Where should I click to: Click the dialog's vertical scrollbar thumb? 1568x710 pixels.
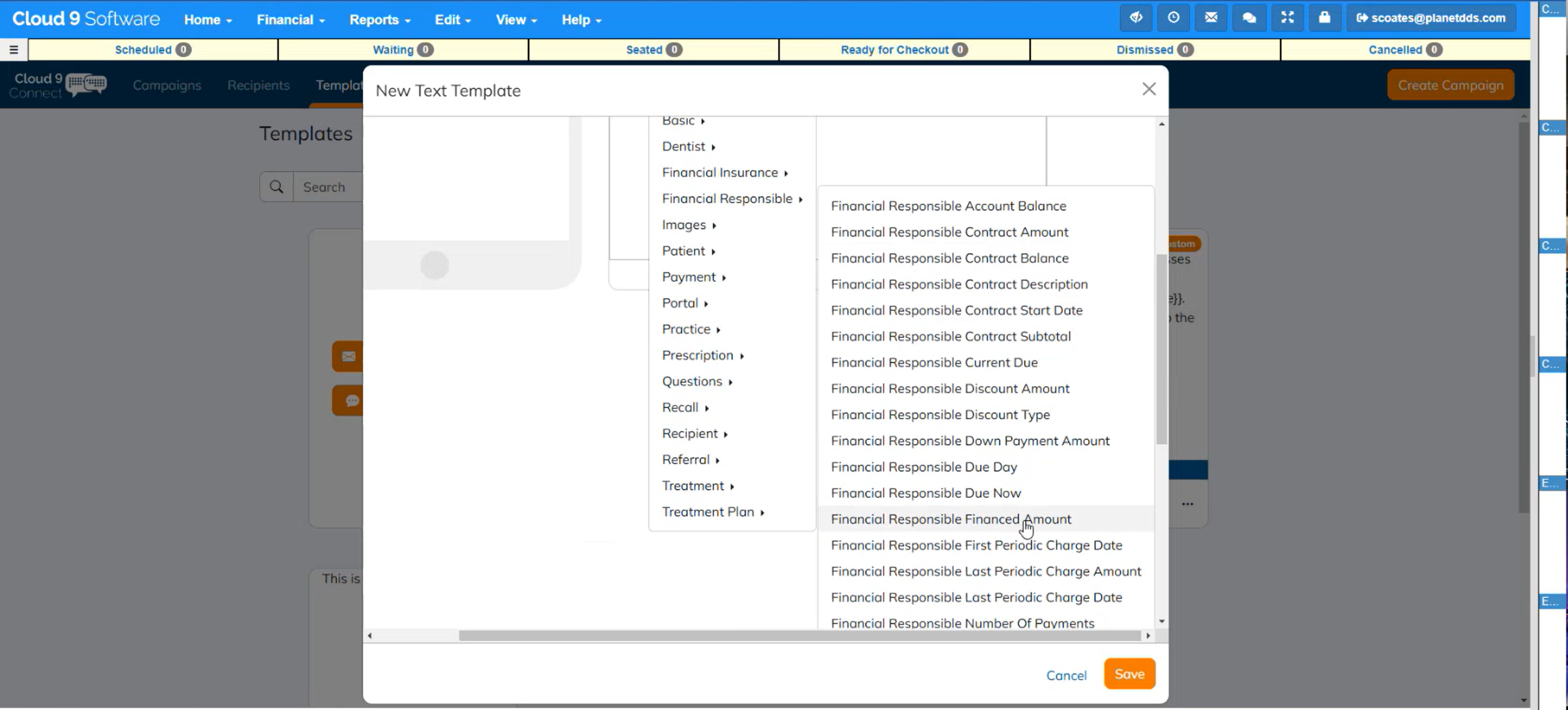(1161, 350)
